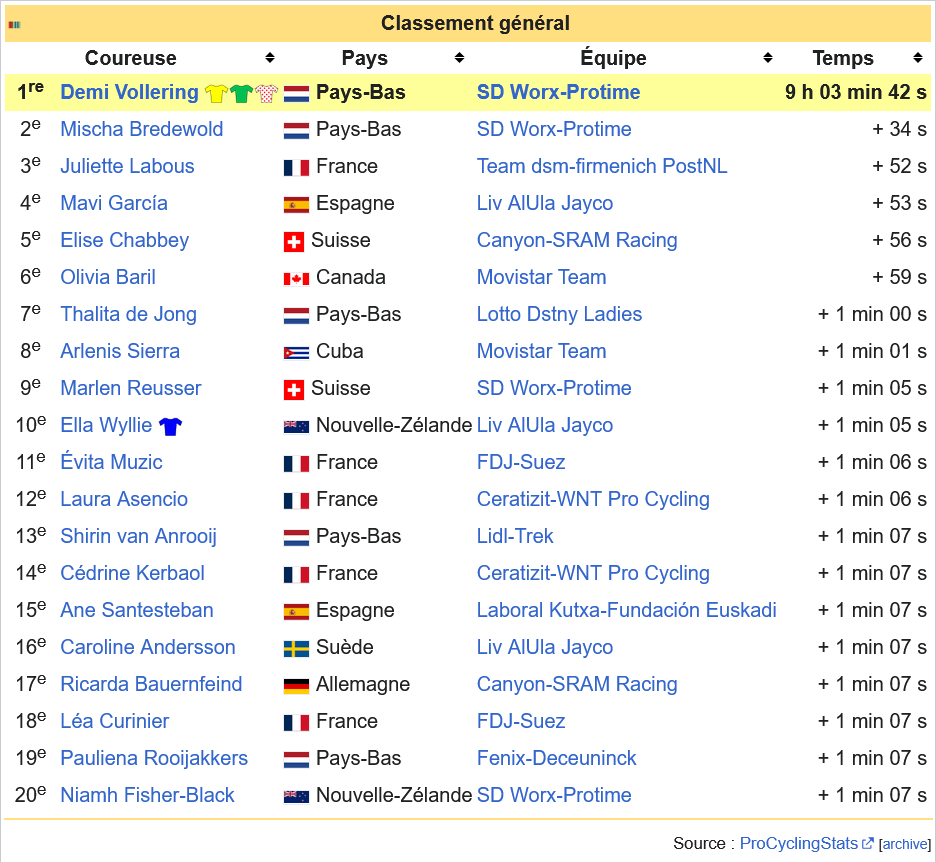The image size is (936, 862).
Task: Open Liv AlUla Jayco link in Mavi García's row
Action: [x=545, y=203]
